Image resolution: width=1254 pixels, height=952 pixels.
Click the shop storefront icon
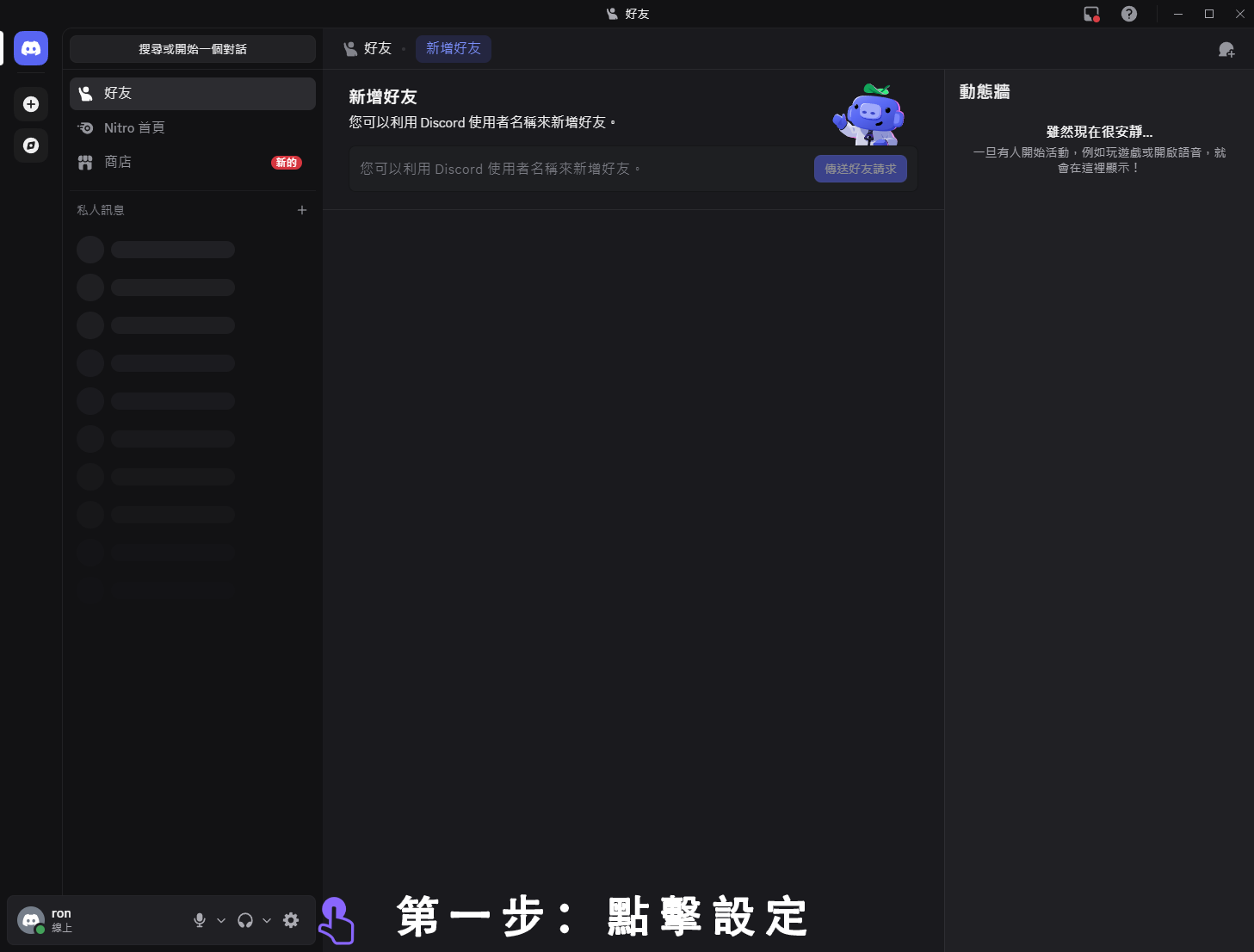click(x=85, y=163)
